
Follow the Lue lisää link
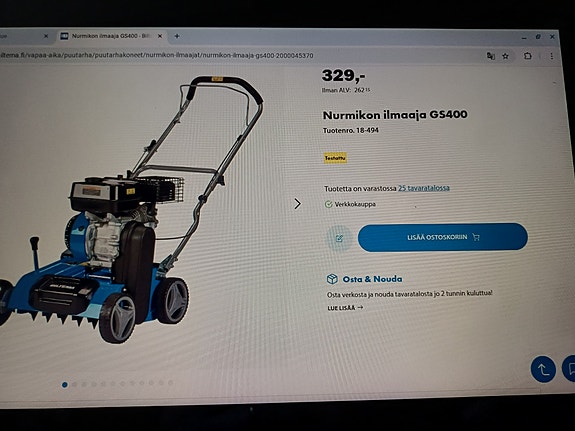[345, 308]
